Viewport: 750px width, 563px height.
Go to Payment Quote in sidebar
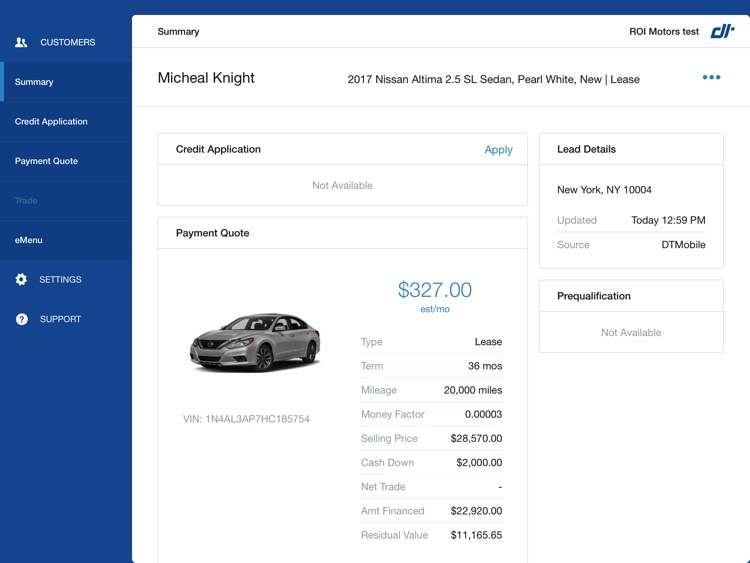point(66,161)
